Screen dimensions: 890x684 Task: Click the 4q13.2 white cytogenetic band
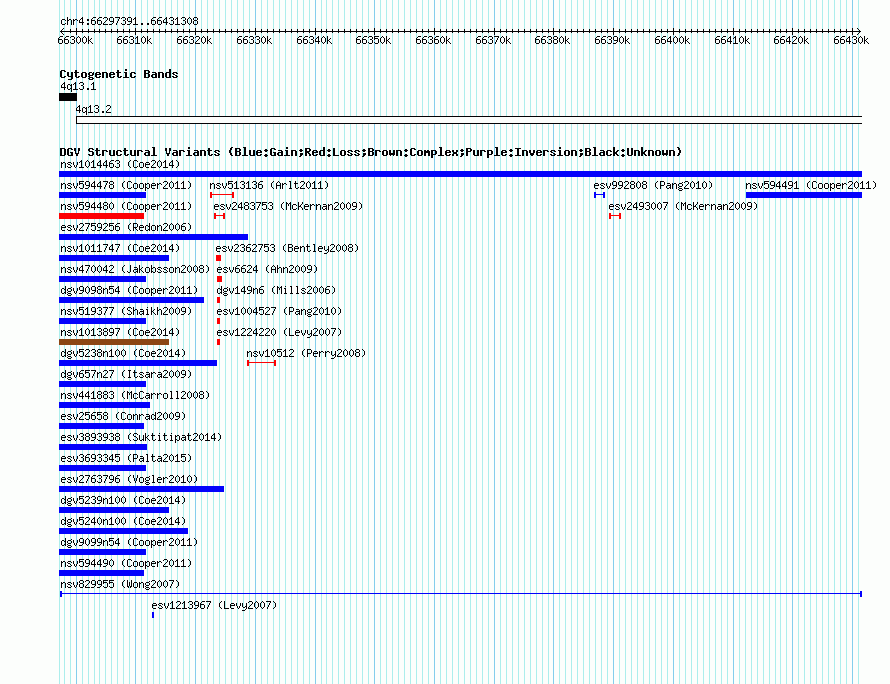(x=469, y=120)
